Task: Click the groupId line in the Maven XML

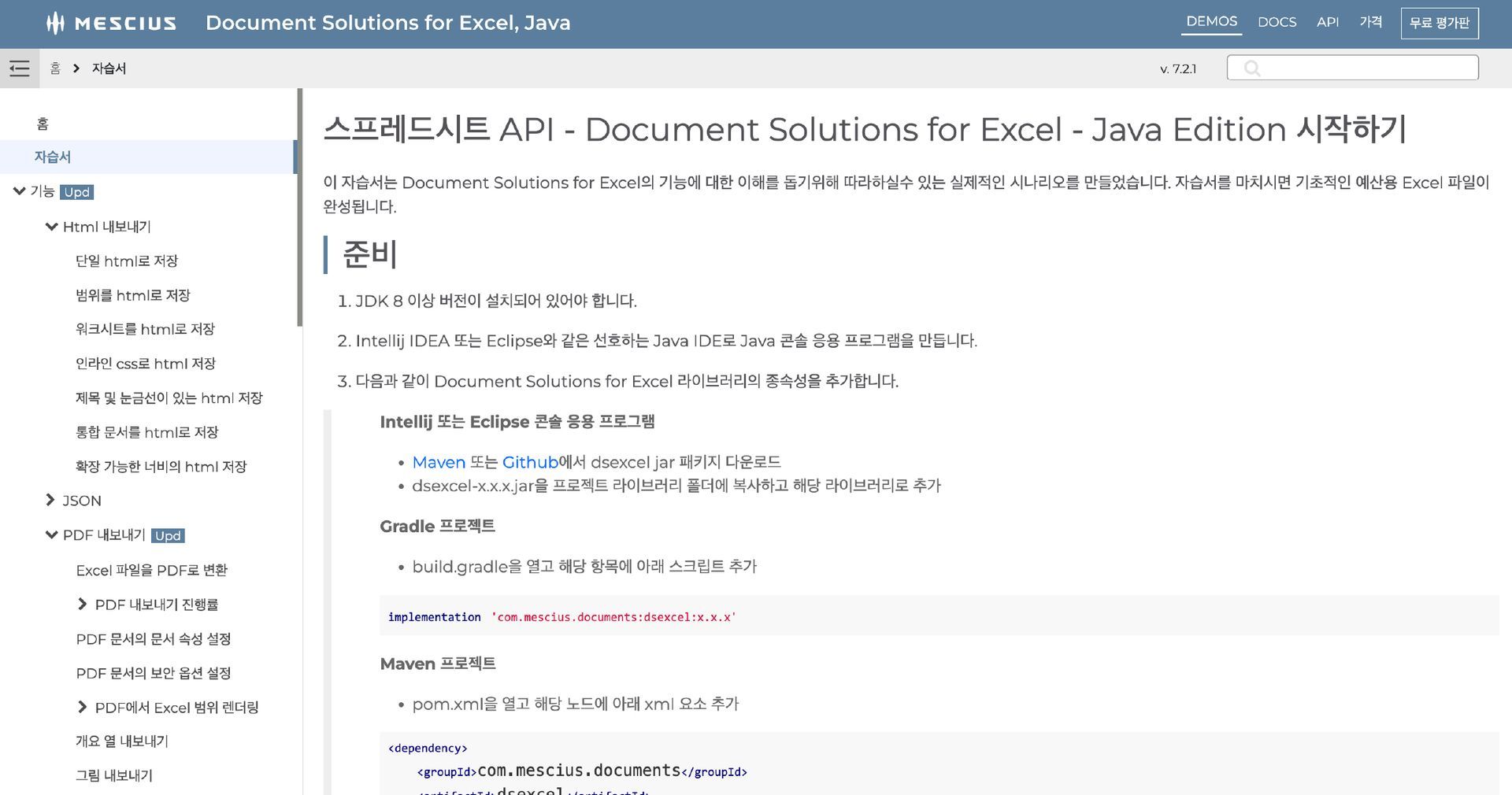Action: point(582,771)
